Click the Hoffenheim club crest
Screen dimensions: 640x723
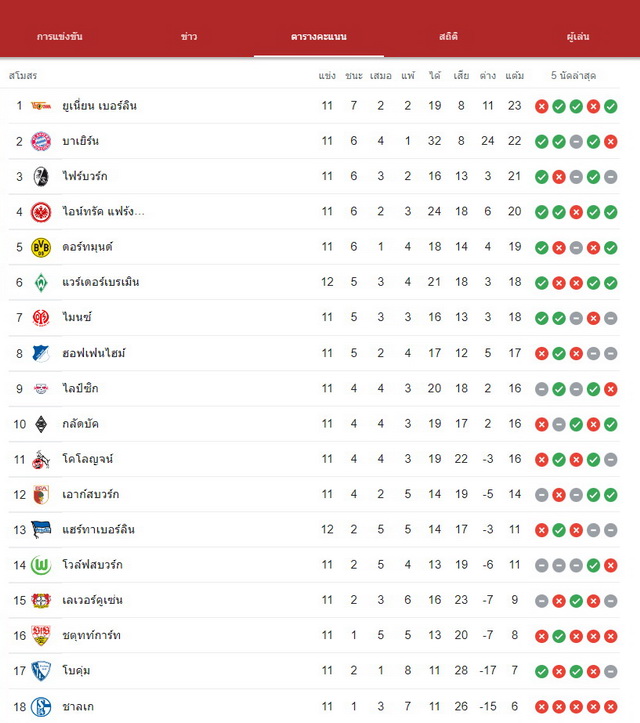pos(41,354)
